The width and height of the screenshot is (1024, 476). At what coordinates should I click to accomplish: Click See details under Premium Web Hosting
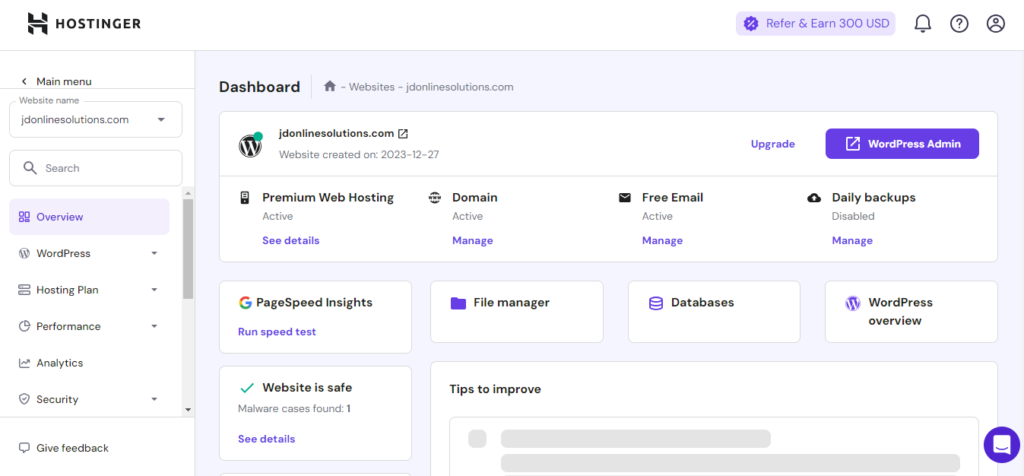(291, 240)
